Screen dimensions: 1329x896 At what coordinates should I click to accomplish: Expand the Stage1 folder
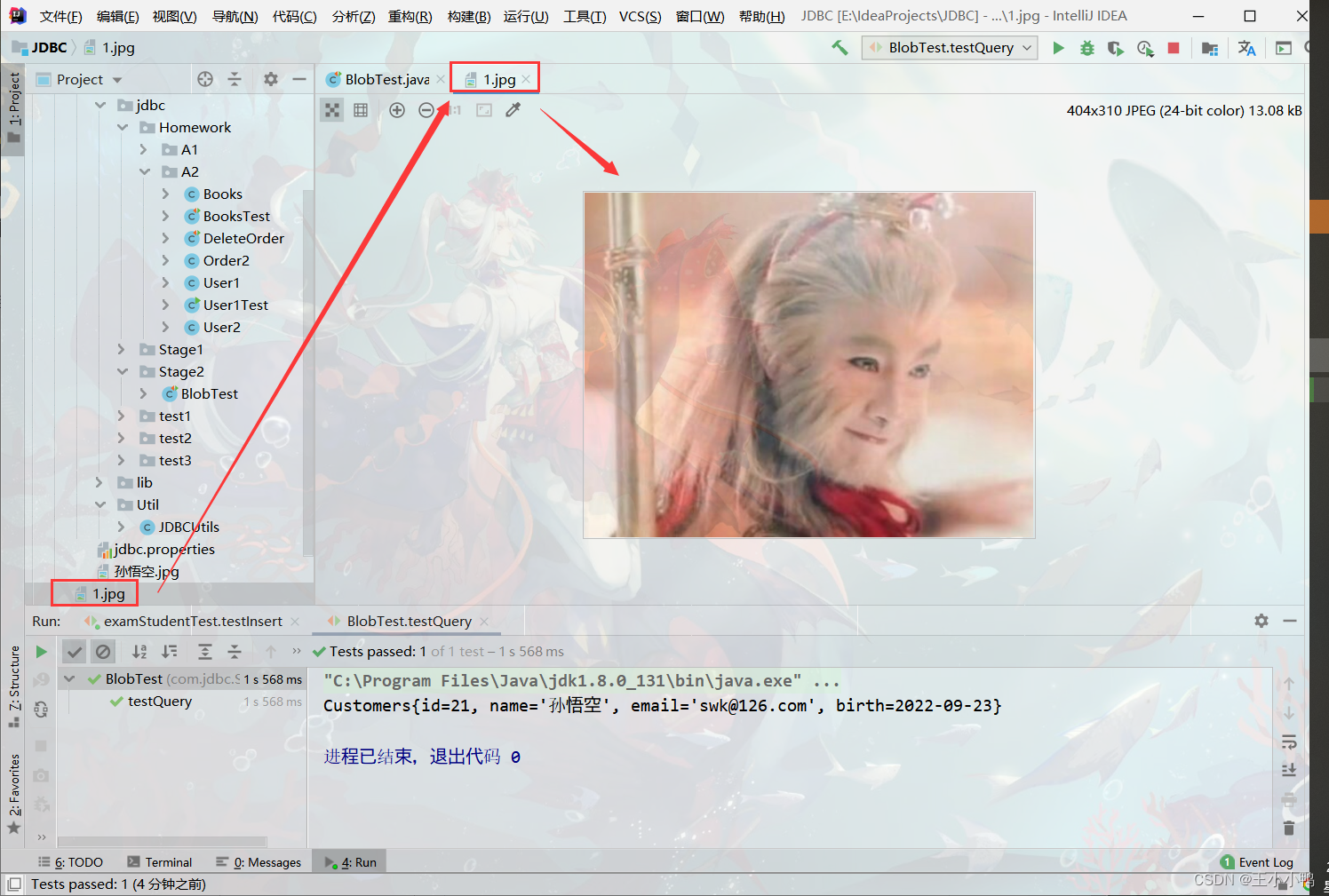(x=122, y=349)
